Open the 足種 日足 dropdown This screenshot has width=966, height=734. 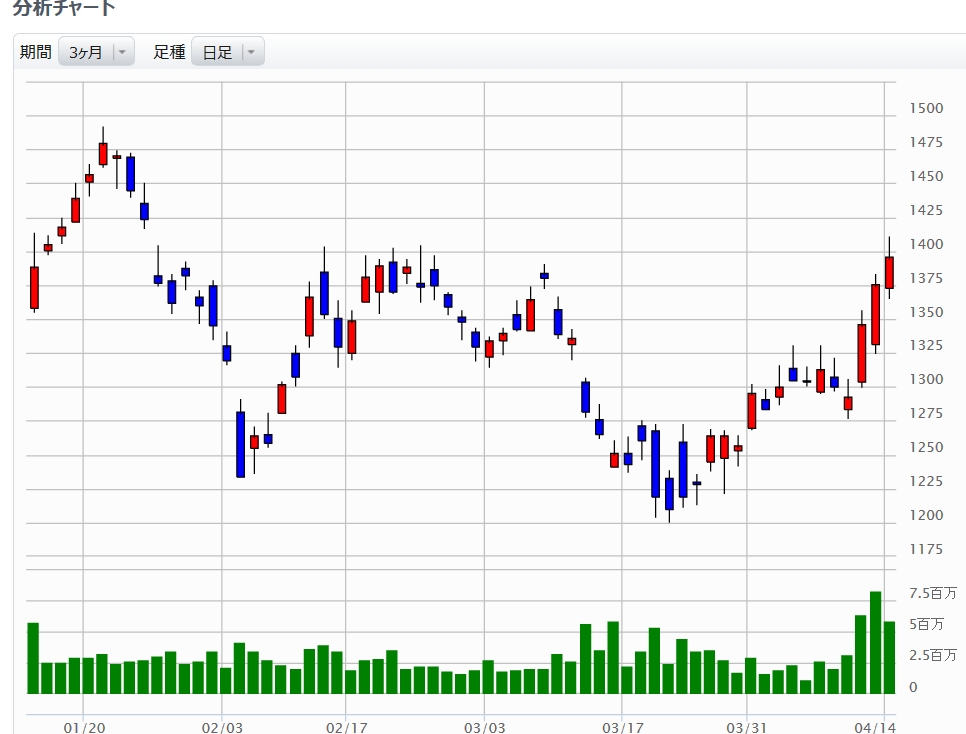click(x=227, y=53)
